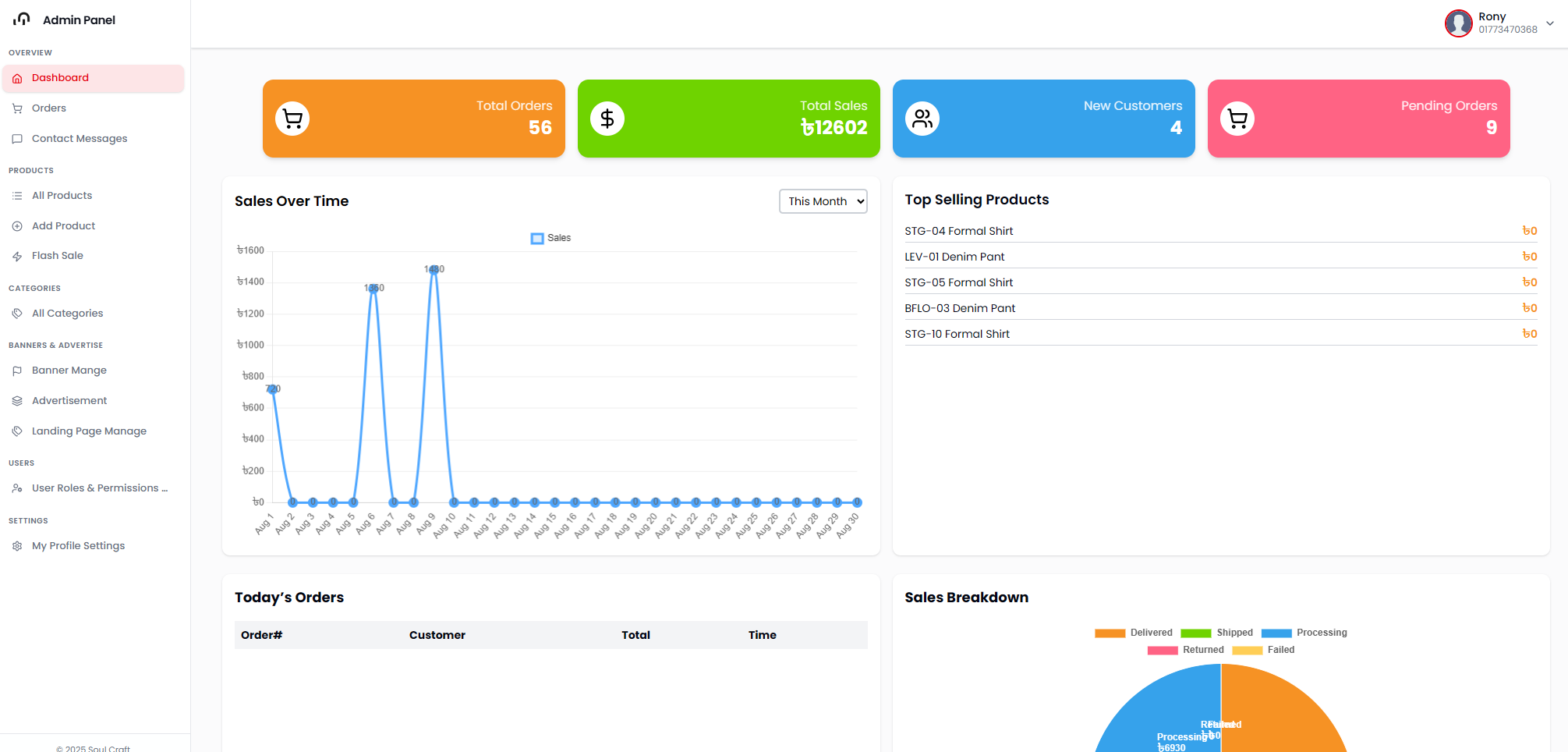
Task: Toggle the Sales legend in line chart
Action: (551, 238)
